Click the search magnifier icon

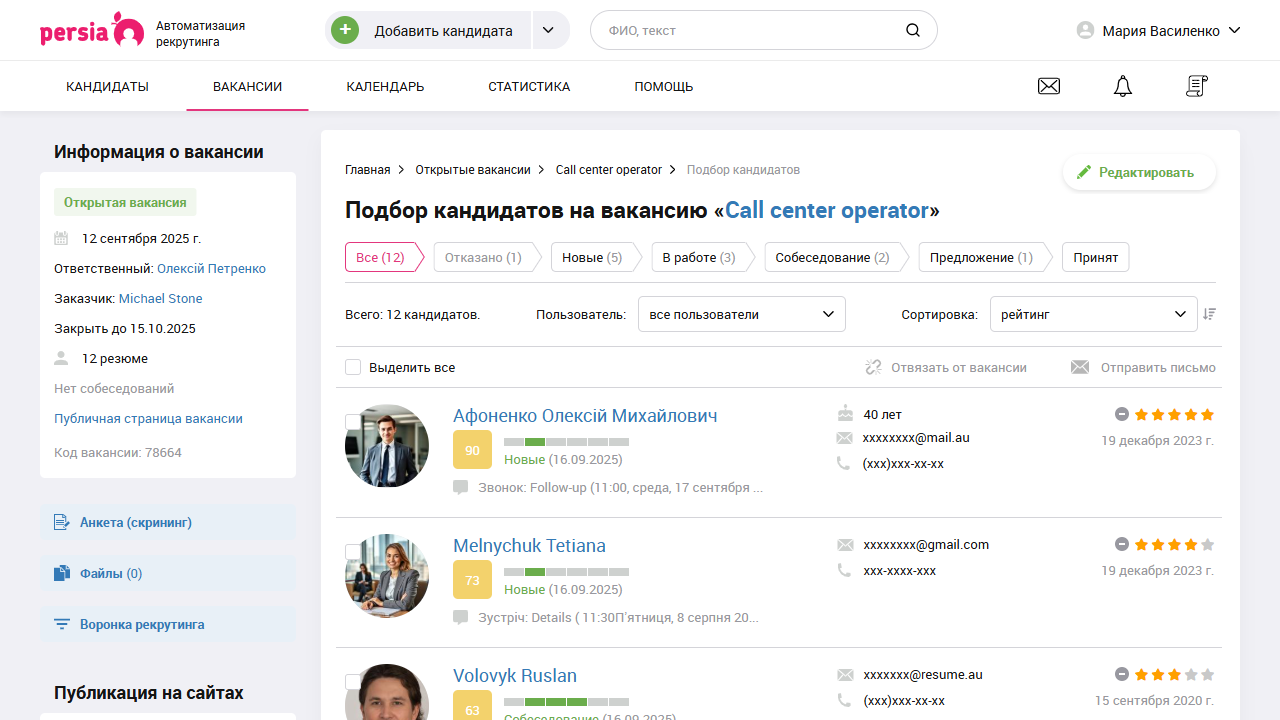pyautogui.click(x=912, y=30)
